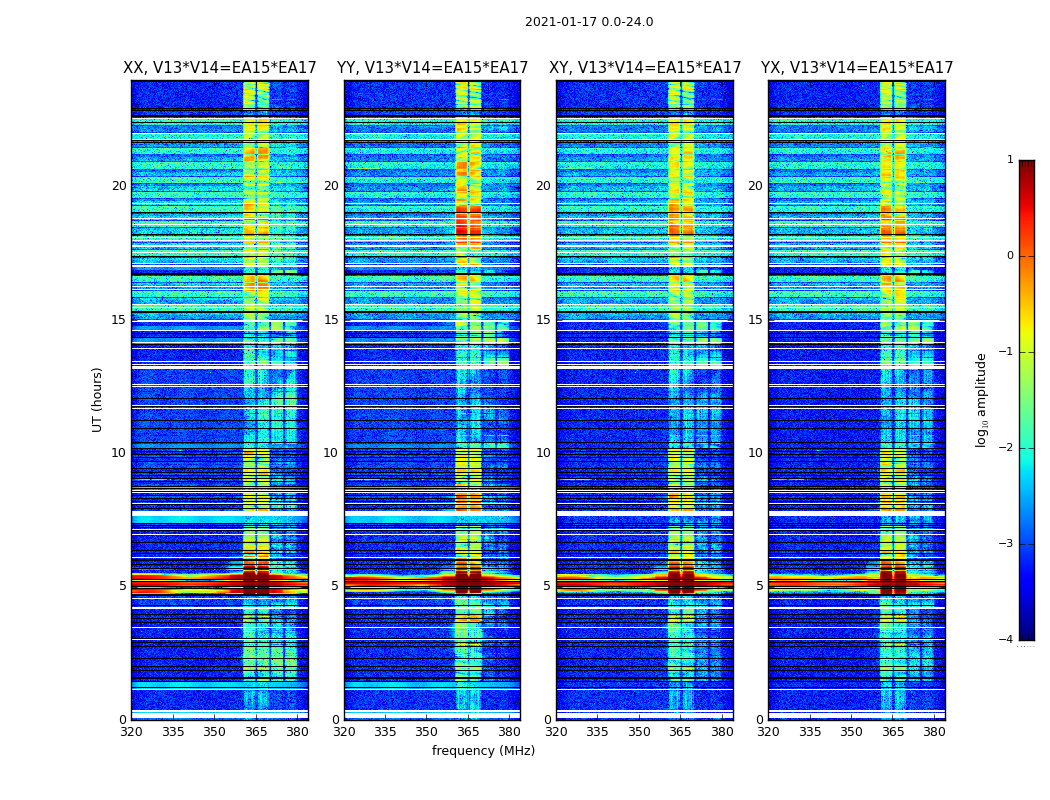Click the 10 hour tick beside XX panel
1050x800 pixels.
pos(118,453)
